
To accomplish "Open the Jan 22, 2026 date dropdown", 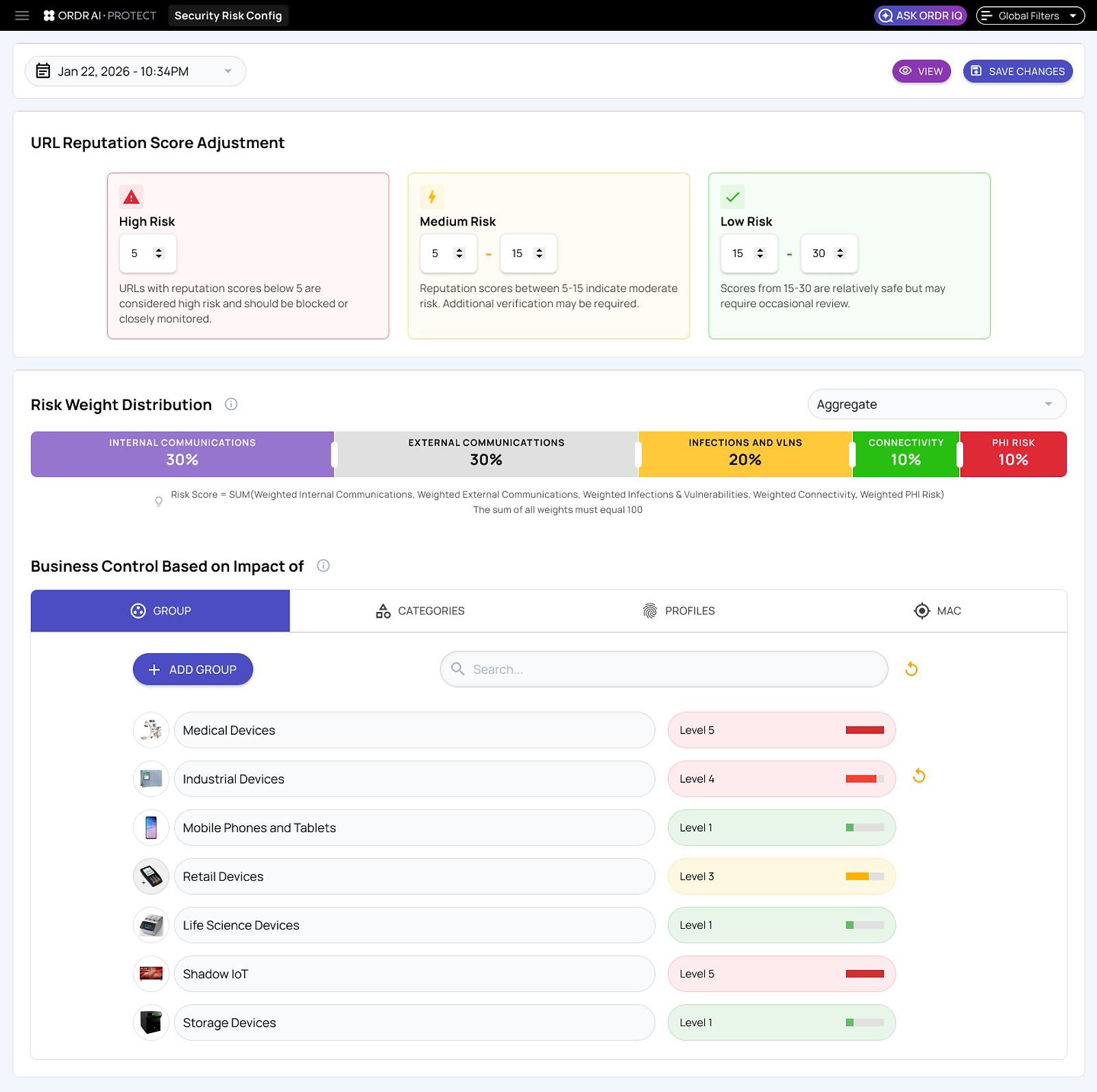I will tap(136, 71).
